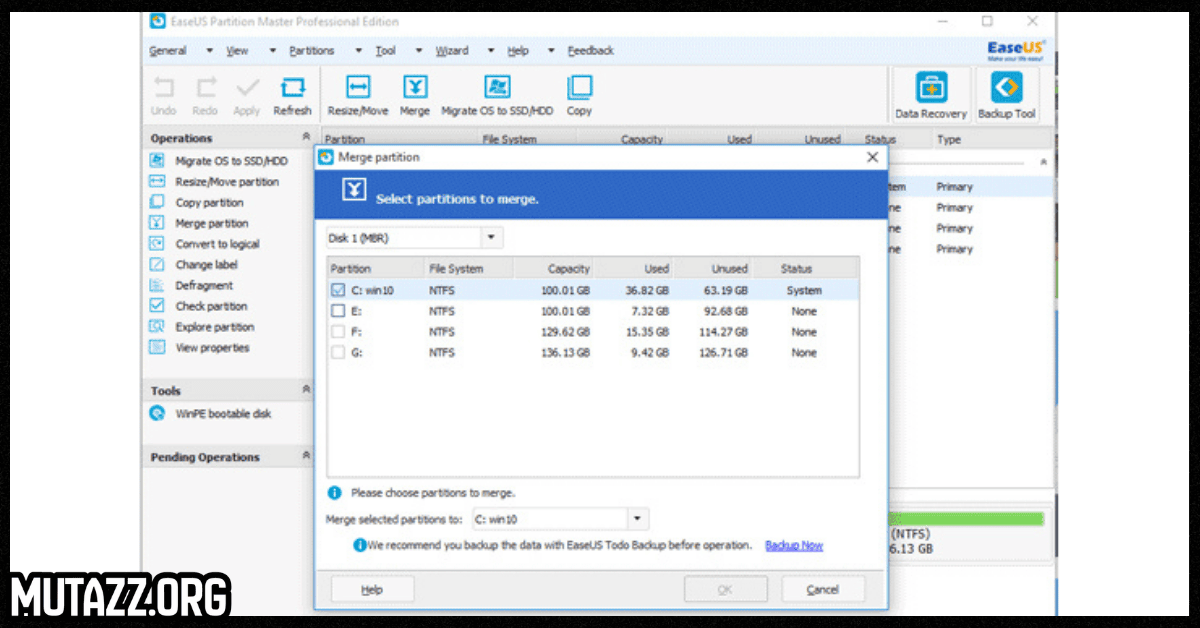Image resolution: width=1200 pixels, height=628 pixels.
Task: Open the Copy partition tool
Action: pos(216,202)
